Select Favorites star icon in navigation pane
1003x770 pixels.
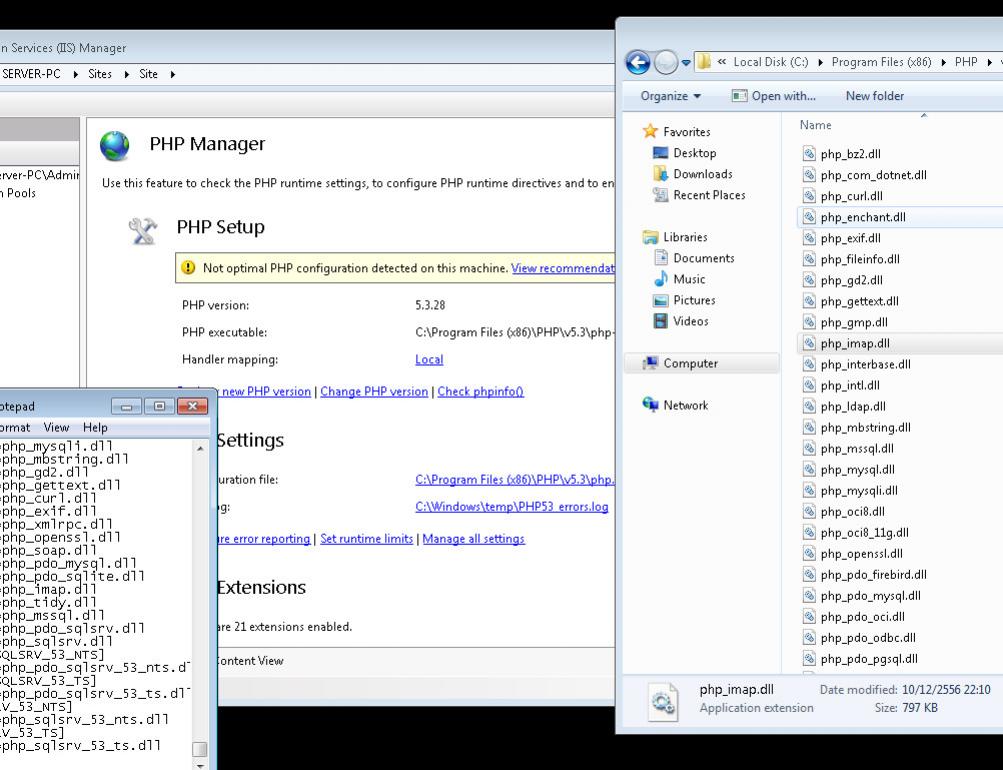tap(651, 131)
